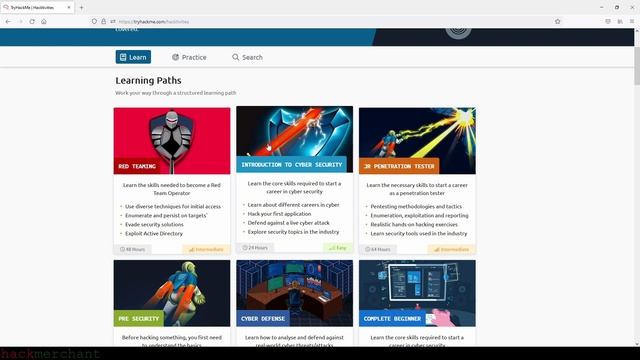Open the browser hamburger menu
Screen dimensions: 640x360
(x=632, y=21)
